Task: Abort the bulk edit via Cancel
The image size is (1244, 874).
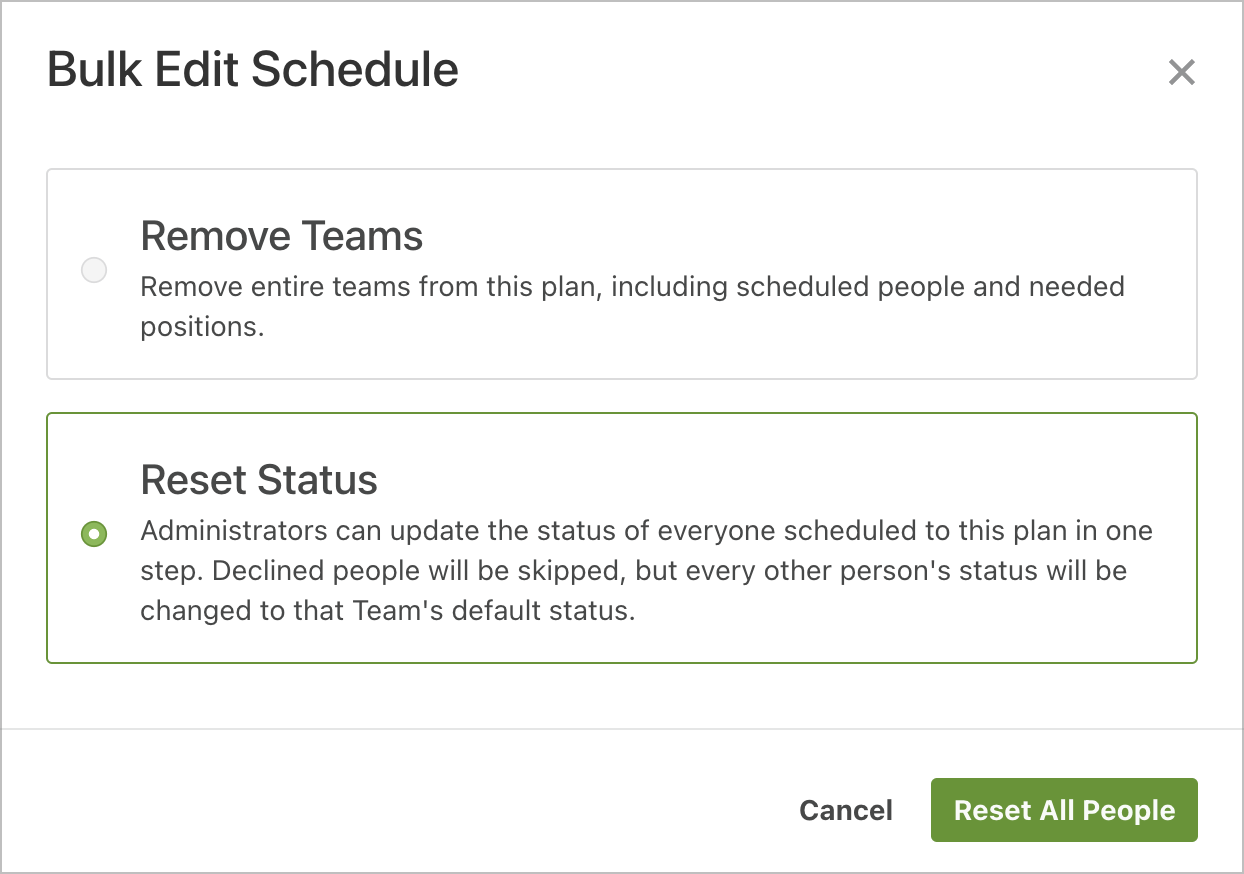Action: 846,810
